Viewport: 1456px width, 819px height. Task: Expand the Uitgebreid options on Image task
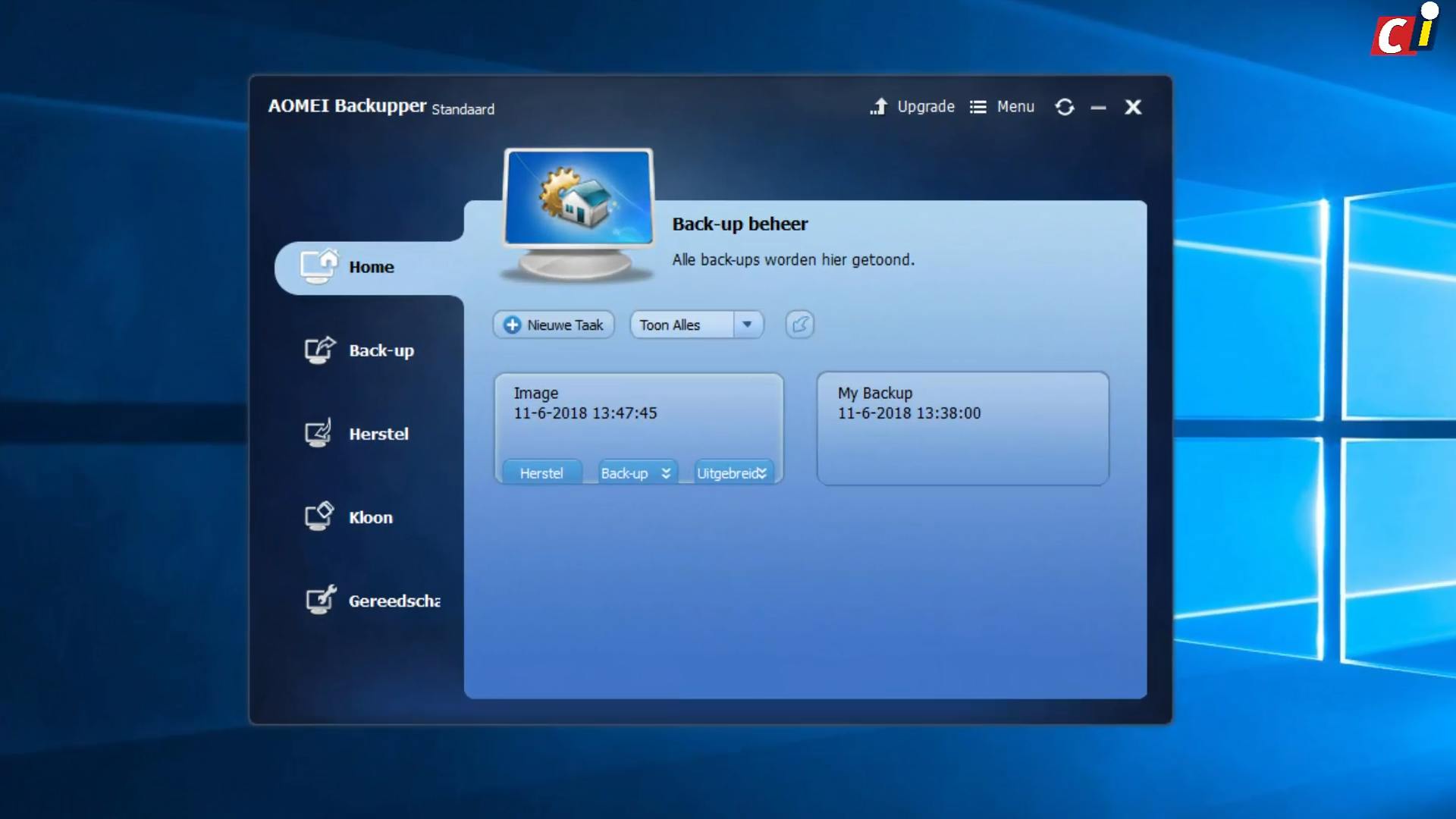[762, 473]
